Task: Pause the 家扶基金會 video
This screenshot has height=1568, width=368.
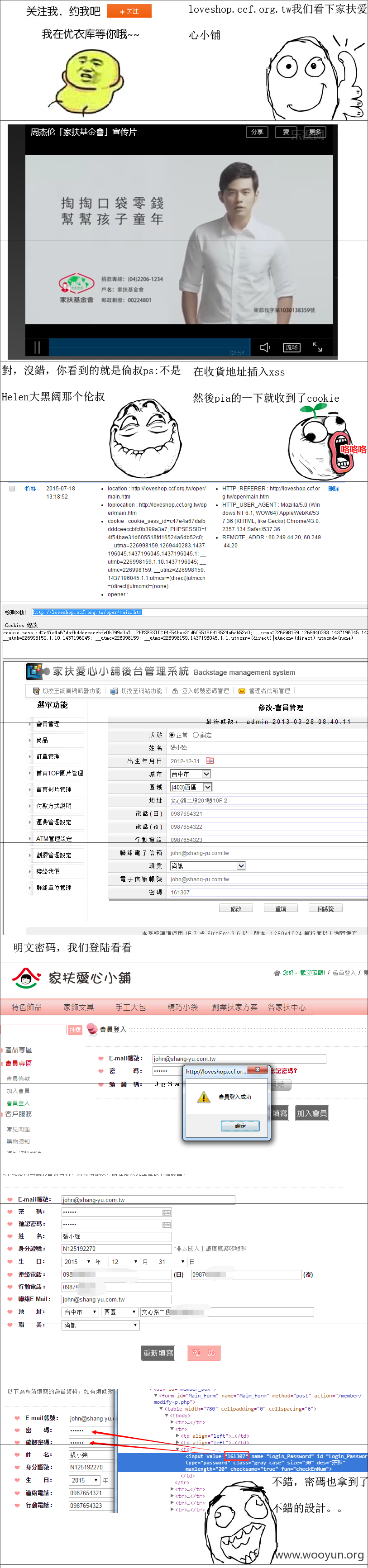Action: click(x=37, y=347)
